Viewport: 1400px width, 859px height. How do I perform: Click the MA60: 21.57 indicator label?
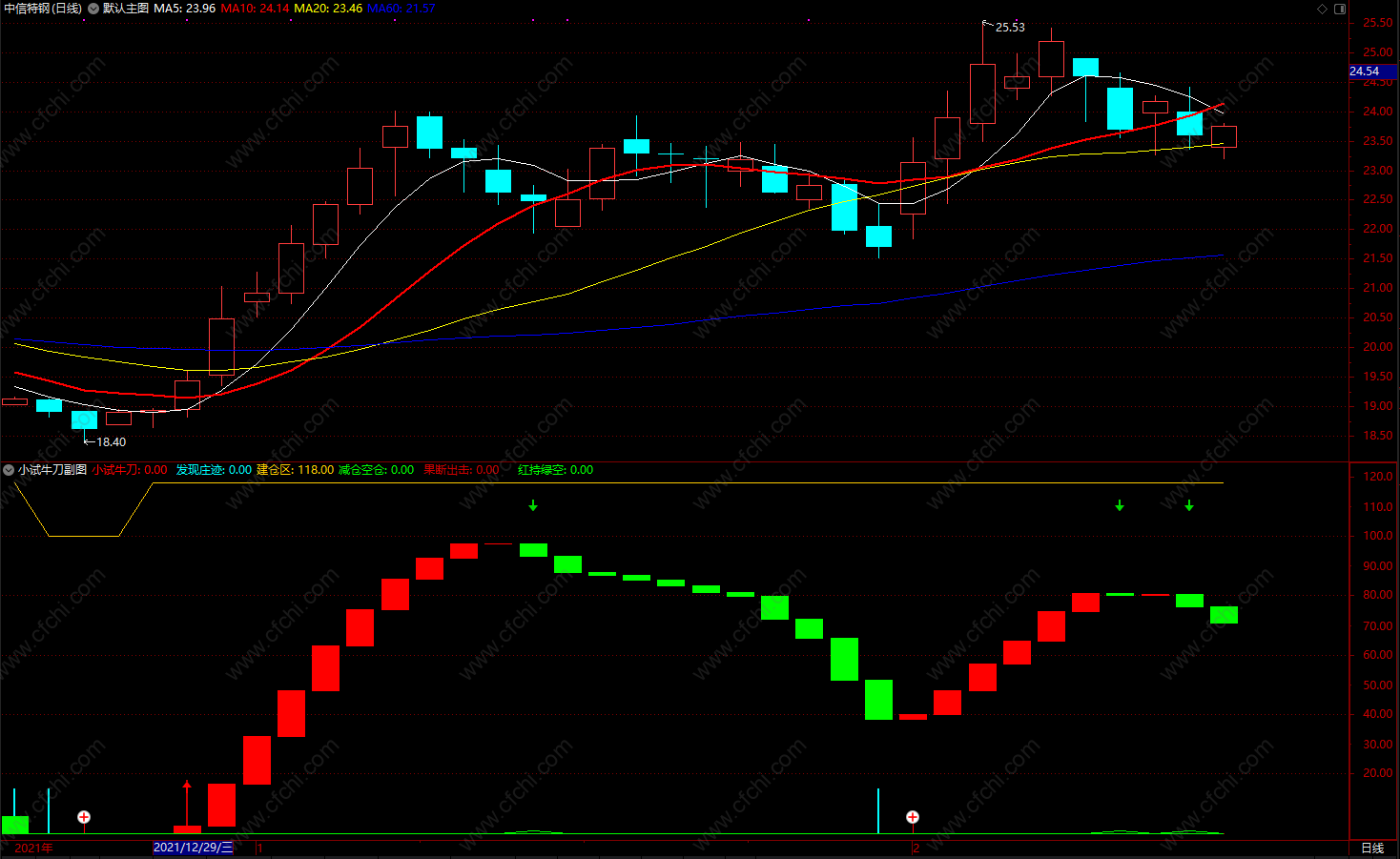click(x=401, y=9)
